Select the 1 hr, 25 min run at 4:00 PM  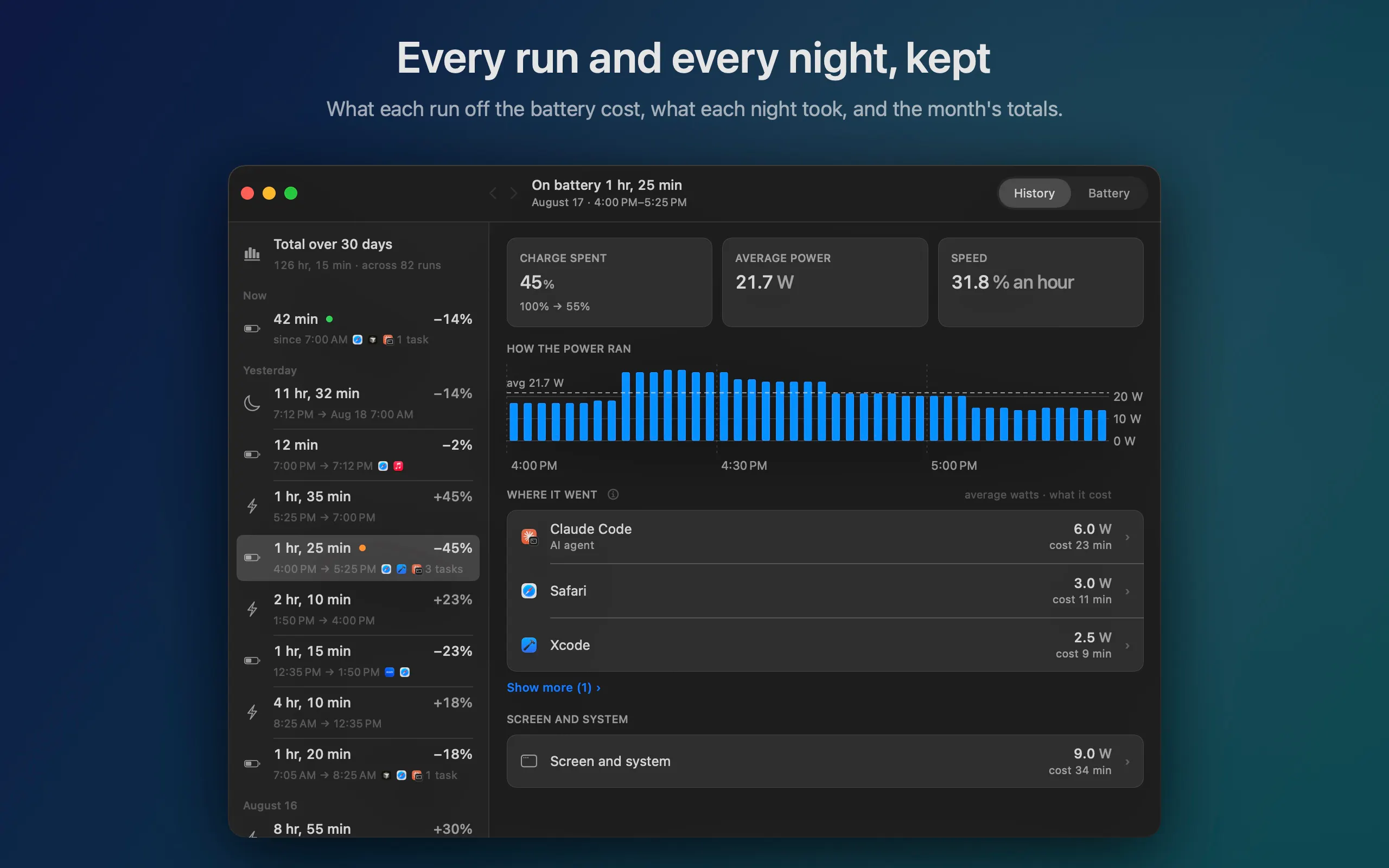358,558
